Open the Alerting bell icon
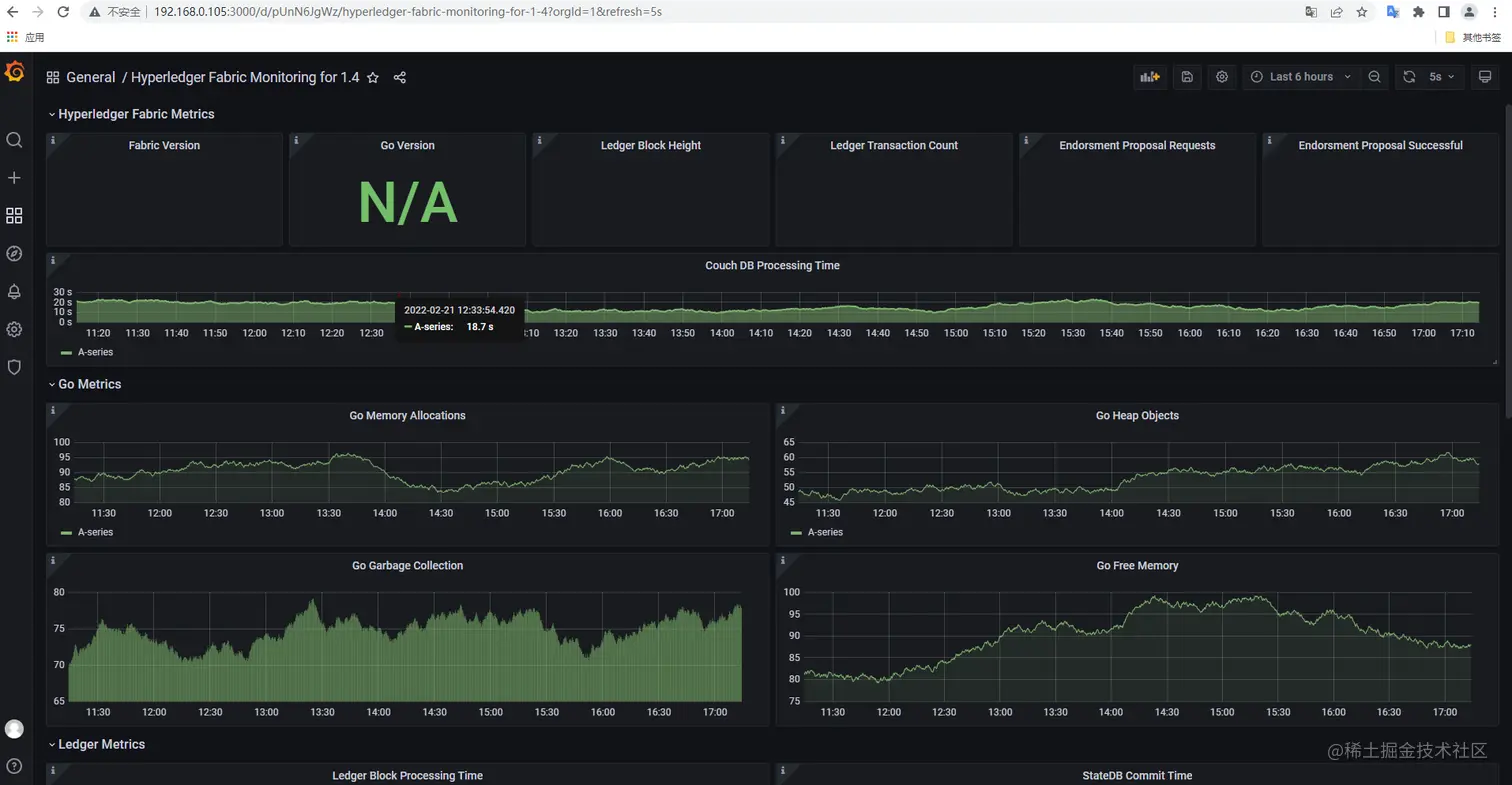Viewport: 1512px width, 785px height. click(x=14, y=292)
